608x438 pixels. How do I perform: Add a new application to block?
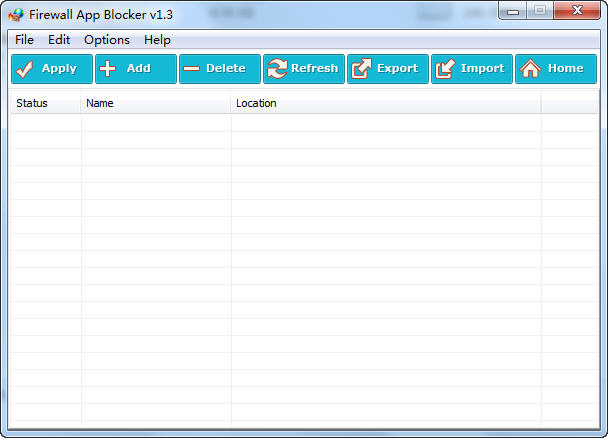click(136, 69)
